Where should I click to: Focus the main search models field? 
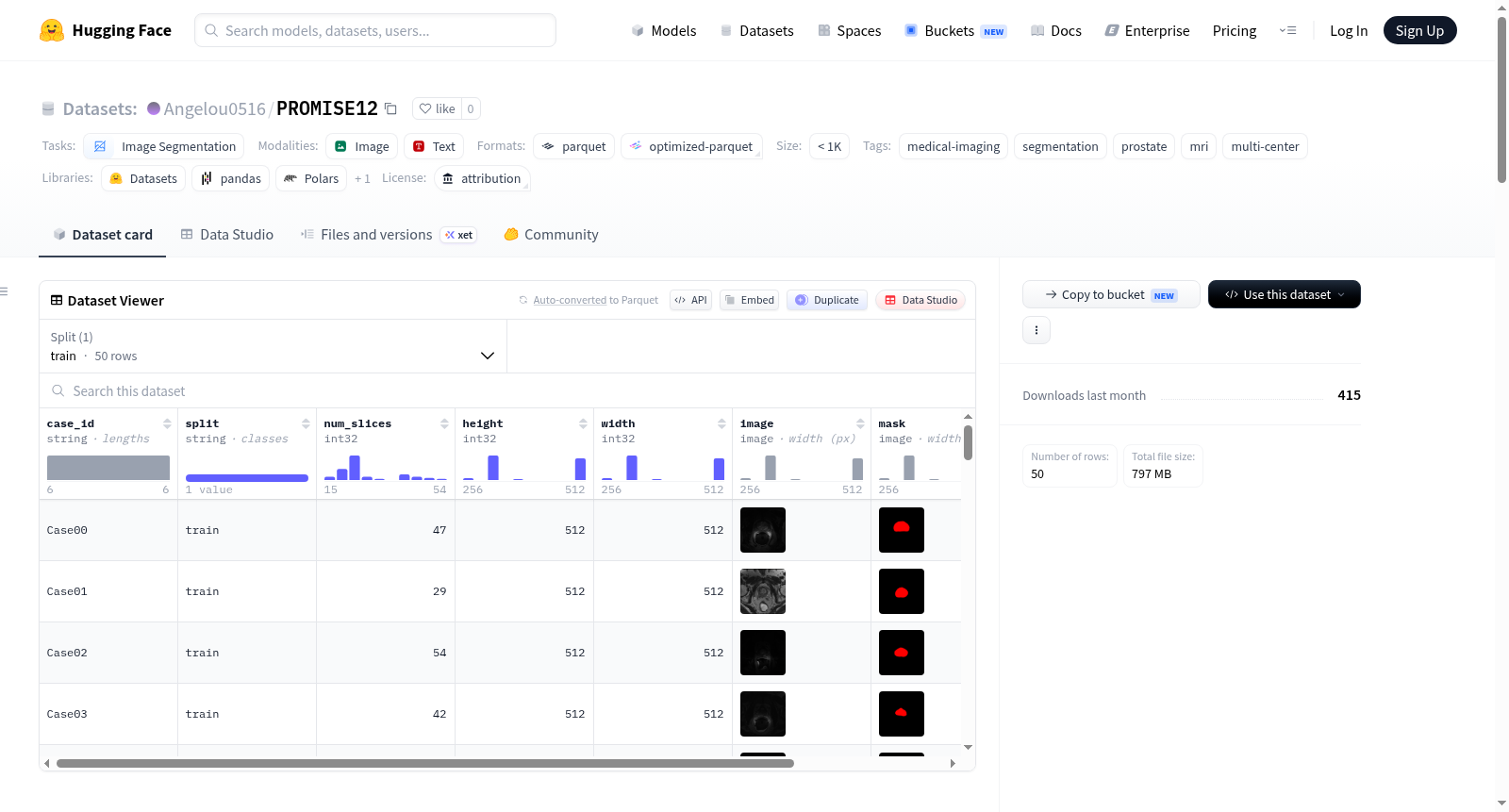(375, 30)
